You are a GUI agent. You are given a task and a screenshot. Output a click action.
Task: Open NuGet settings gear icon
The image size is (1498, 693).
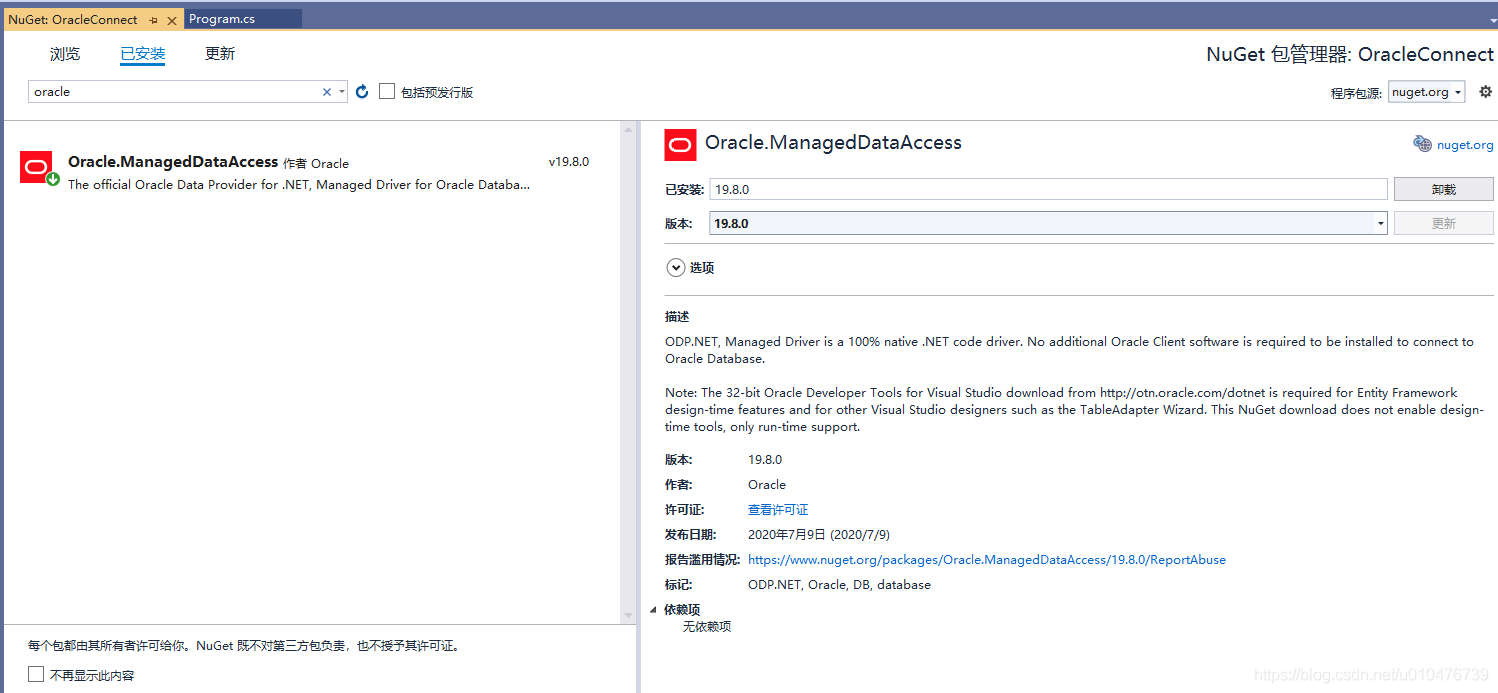point(1485,92)
